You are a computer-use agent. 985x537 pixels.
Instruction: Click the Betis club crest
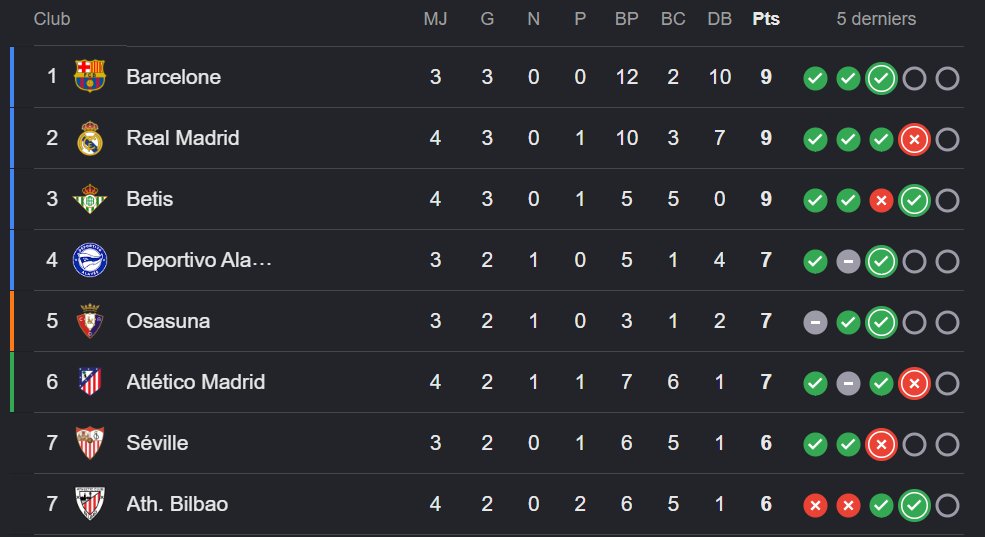pos(90,198)
